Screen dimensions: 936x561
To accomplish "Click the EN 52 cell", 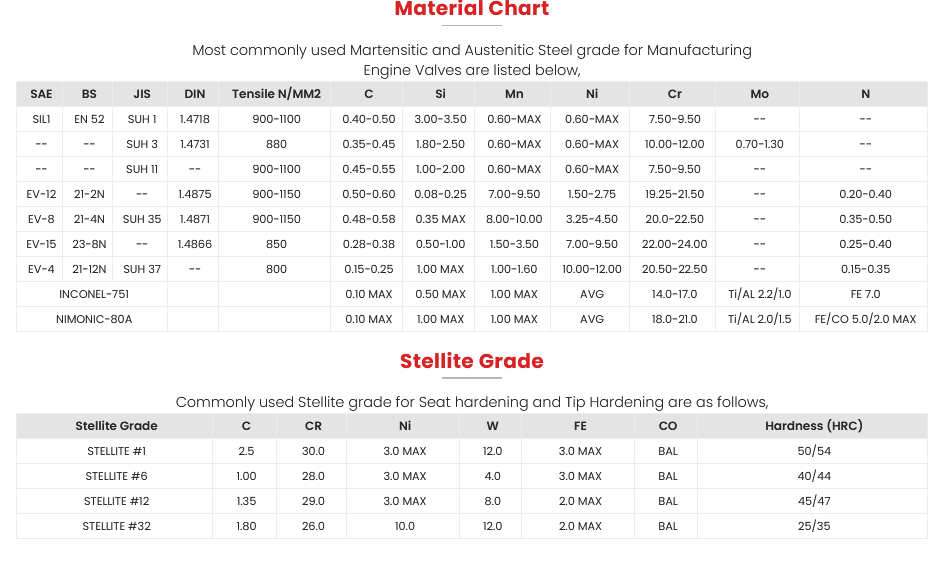I will tap(90, 119).
